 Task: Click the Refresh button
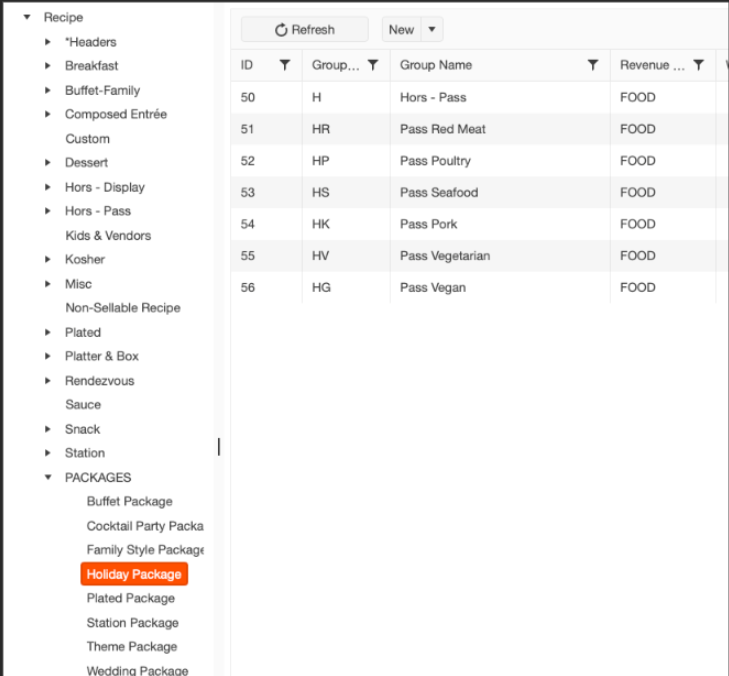click(x=305, y=30)
